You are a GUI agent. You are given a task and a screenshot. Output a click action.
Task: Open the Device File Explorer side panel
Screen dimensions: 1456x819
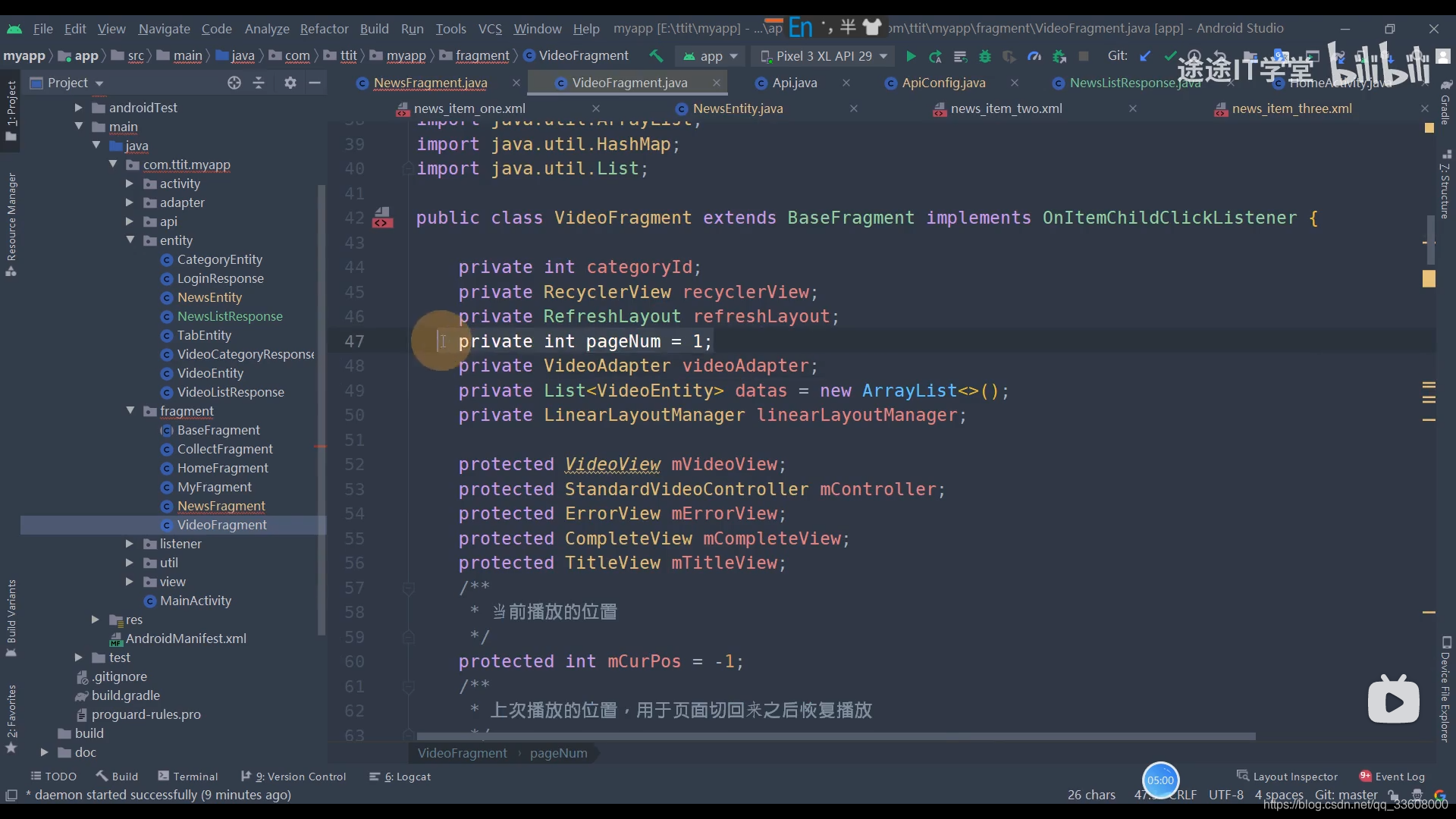point(1445,689)
